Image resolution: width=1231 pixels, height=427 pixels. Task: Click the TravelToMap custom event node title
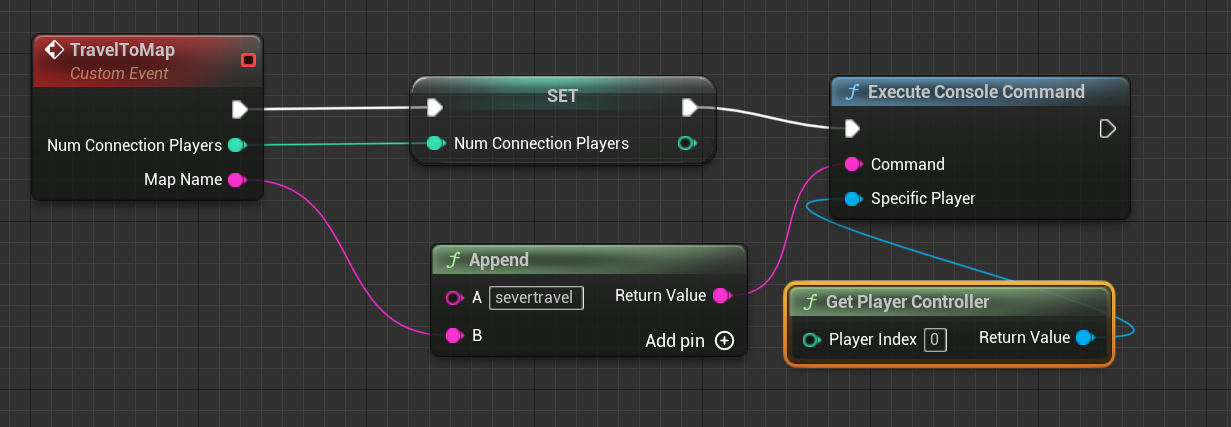coord(122,50)
